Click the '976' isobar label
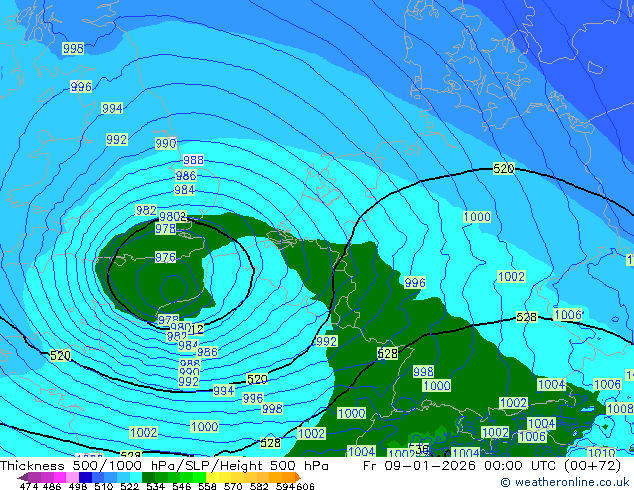 click(165, 257)
